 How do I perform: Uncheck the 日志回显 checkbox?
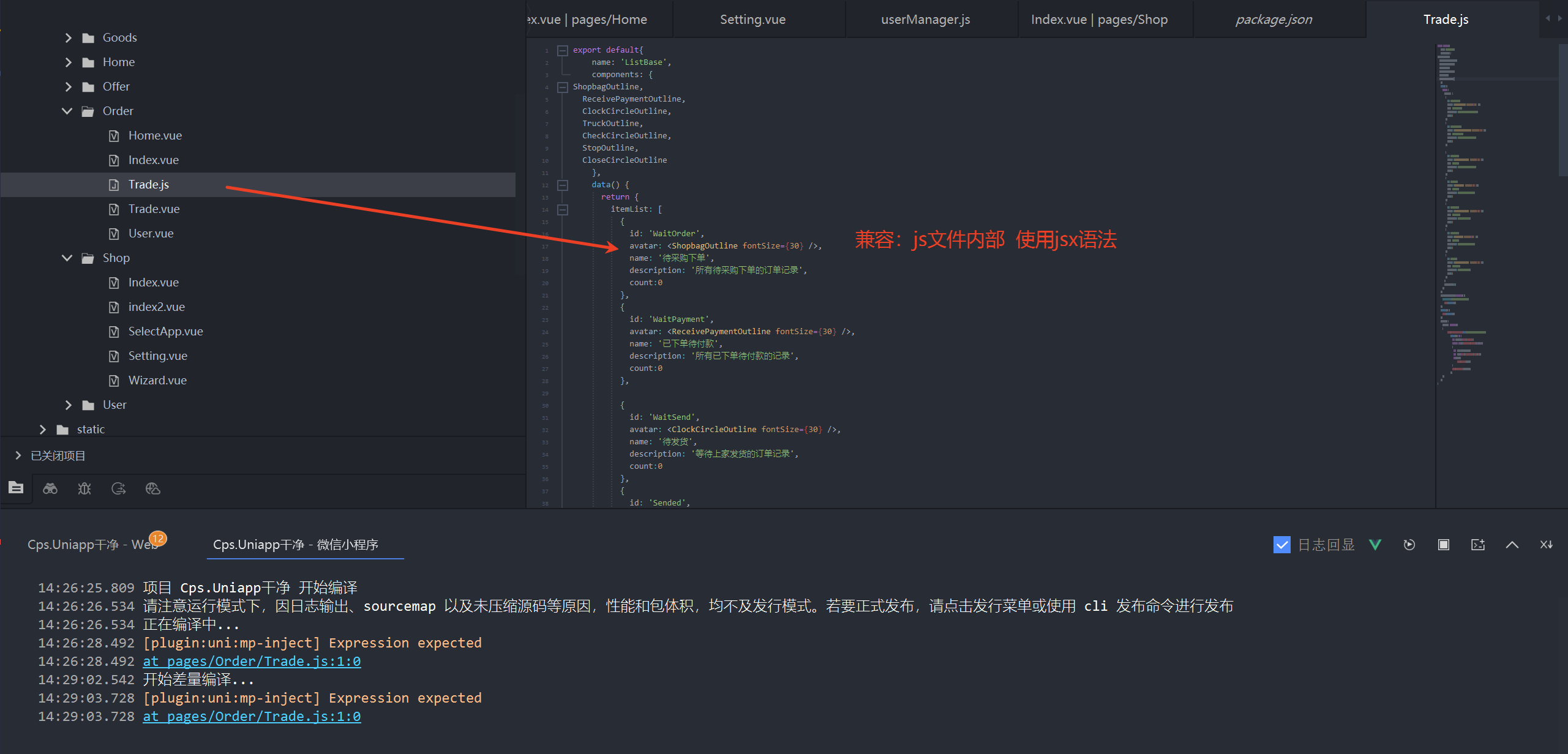pyautogui.click(x=1281, y=545)
